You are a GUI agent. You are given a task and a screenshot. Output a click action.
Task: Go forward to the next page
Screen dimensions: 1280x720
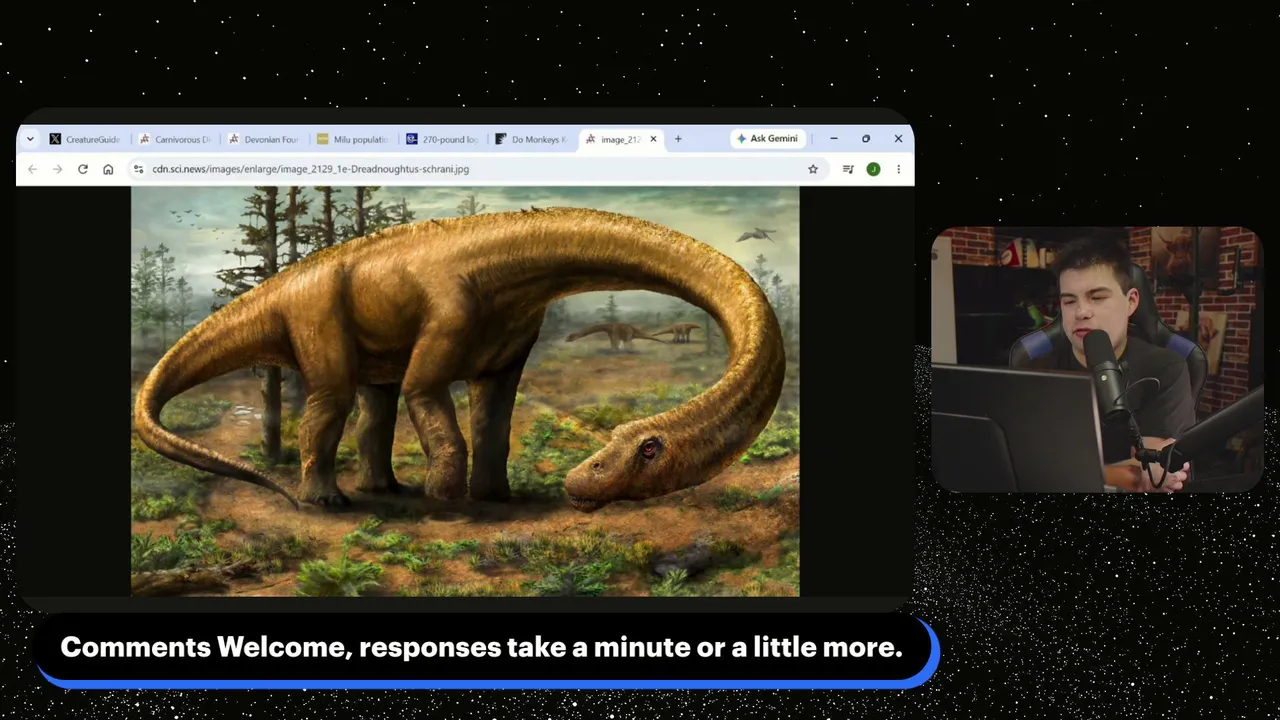pos(58,169)
